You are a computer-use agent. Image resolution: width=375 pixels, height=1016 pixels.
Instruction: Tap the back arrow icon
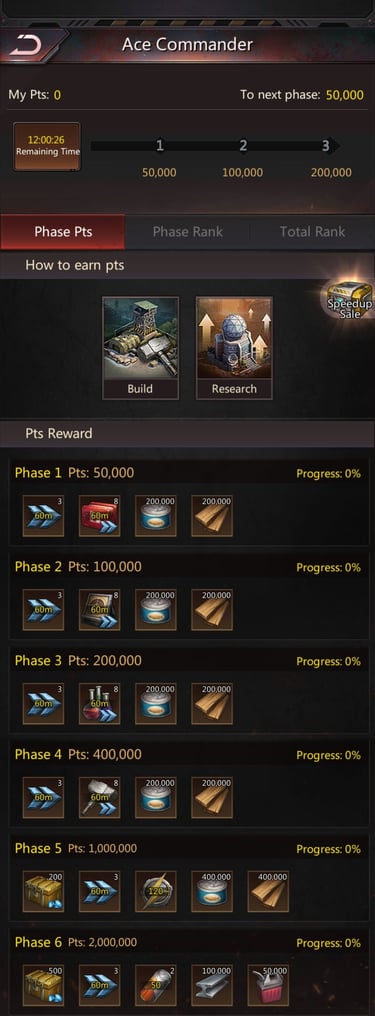pos(26,45)
